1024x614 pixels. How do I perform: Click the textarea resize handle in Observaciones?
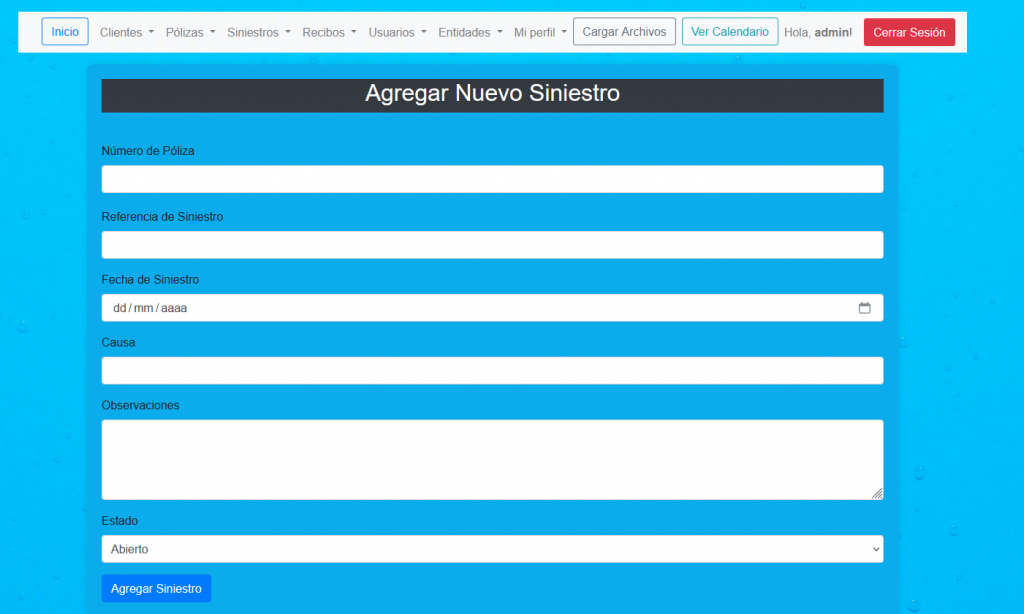(x=876, y=492)
